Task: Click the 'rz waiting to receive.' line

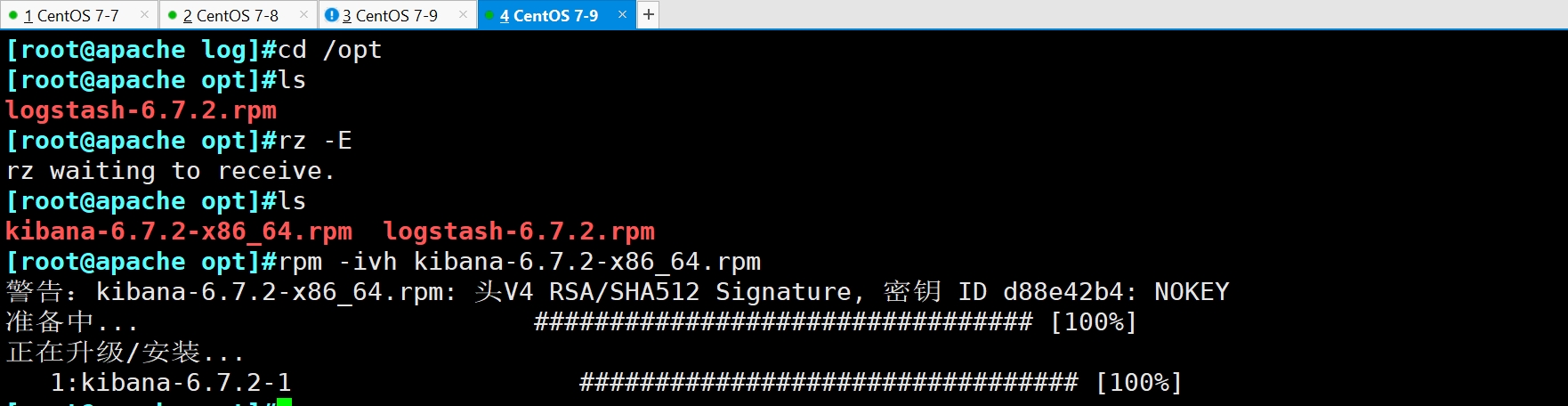Action: [x=170, y=171]
